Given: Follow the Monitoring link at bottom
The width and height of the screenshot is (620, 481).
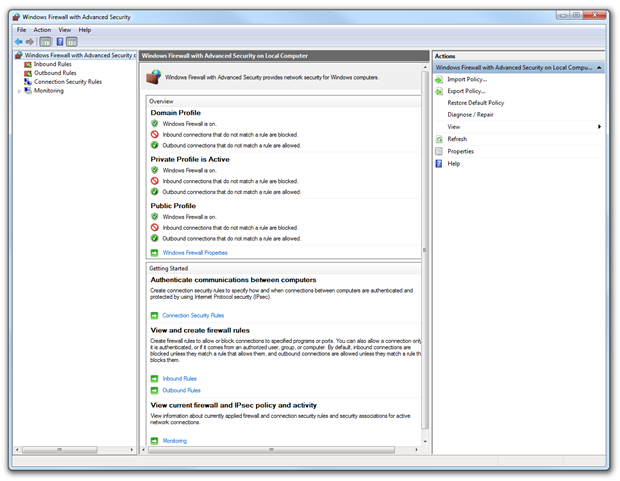Looking at the screenshot, I should click(175, 441).
